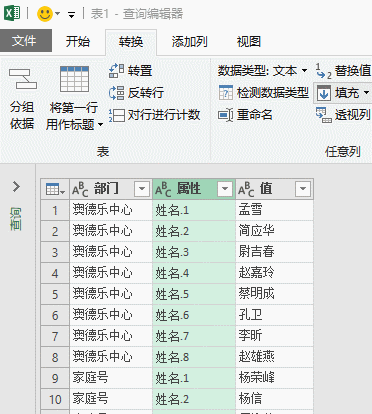The image size is (372, 414).
Task: Click the smiley feedback icon
Action: [45, 14]
